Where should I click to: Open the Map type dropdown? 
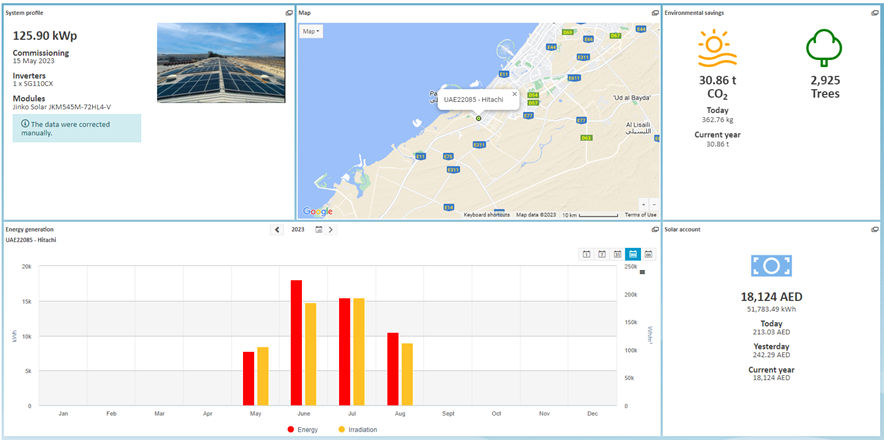tap(311, 32)
